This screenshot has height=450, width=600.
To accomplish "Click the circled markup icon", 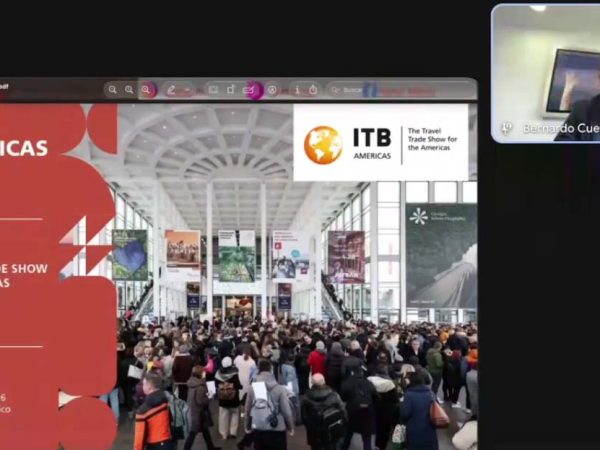I will pyautogui.click(x=272, y=90).
